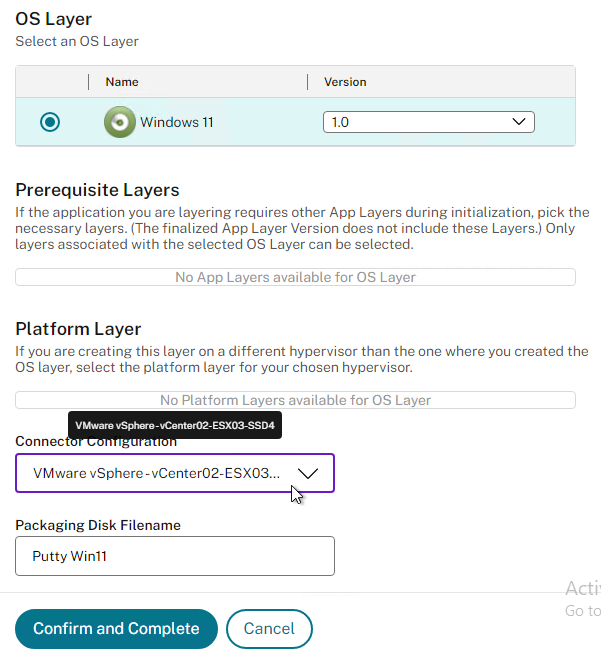Click the green Windows 11 disc icon
601x656 pixels.
[119, 122]
